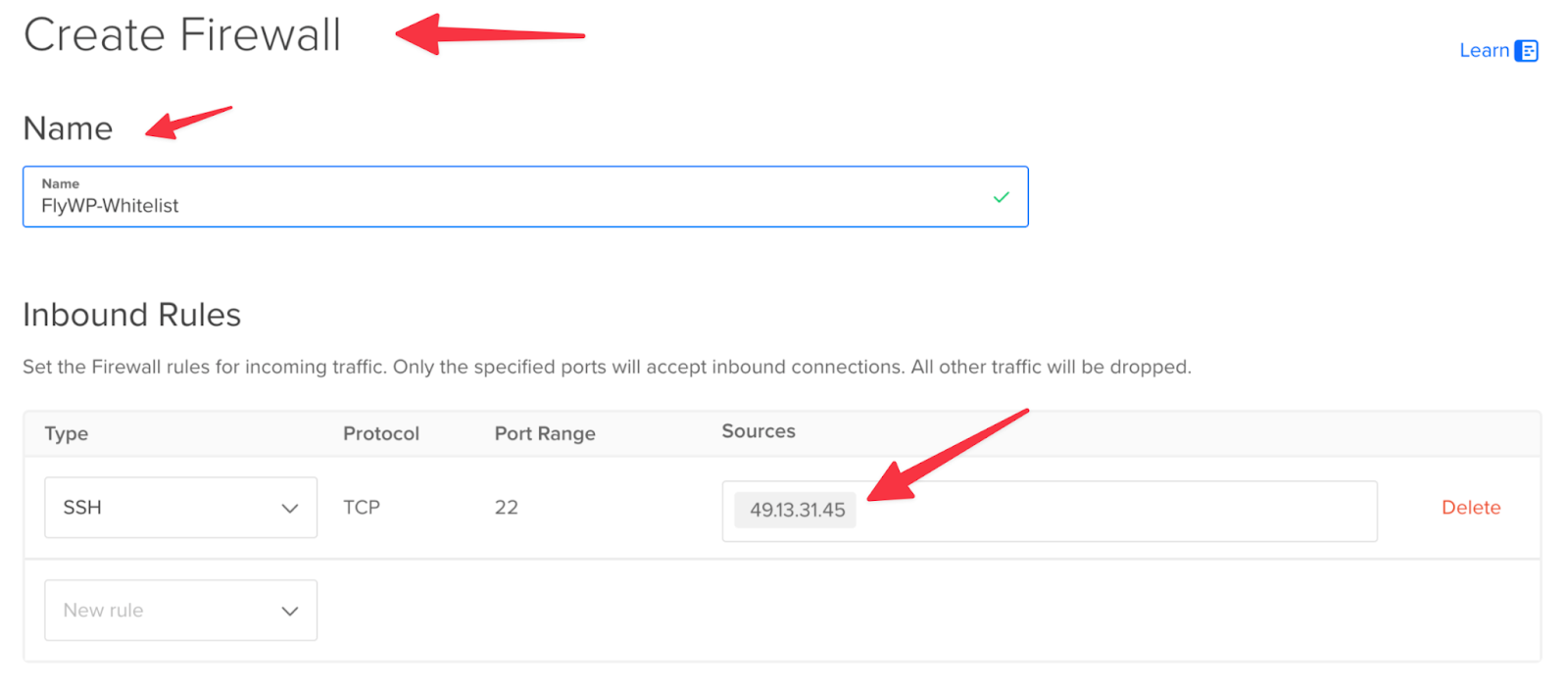Click the Sources column header
The width and height of the screenshot is (1568, 694).
coord(759,431)
